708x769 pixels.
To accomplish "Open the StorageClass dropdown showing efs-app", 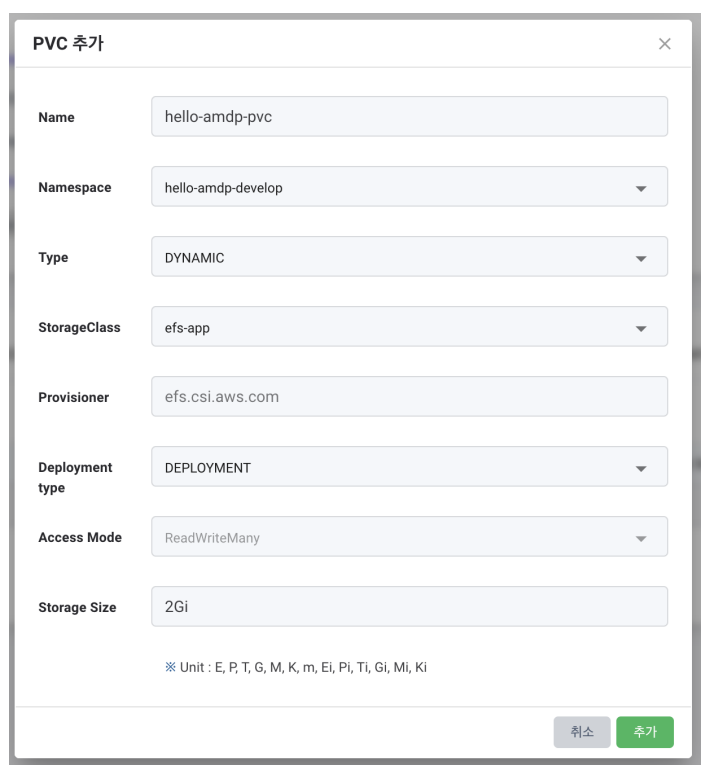I will tap(409, 327).
